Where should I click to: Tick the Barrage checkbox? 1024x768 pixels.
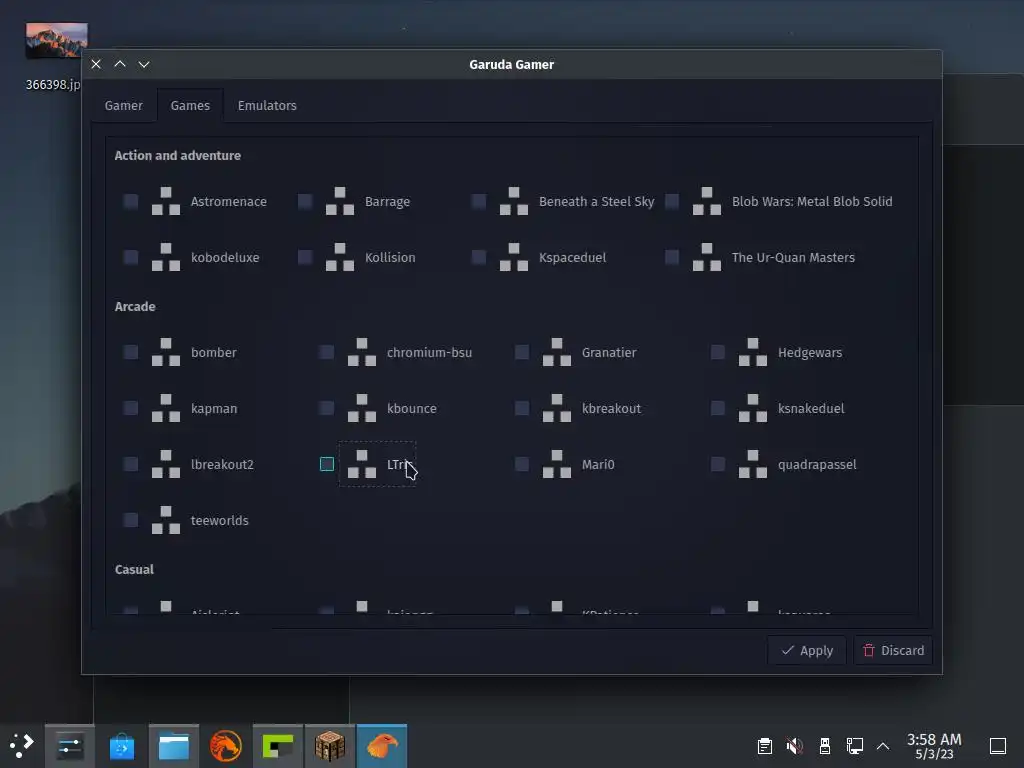click(x=305, y=201)
